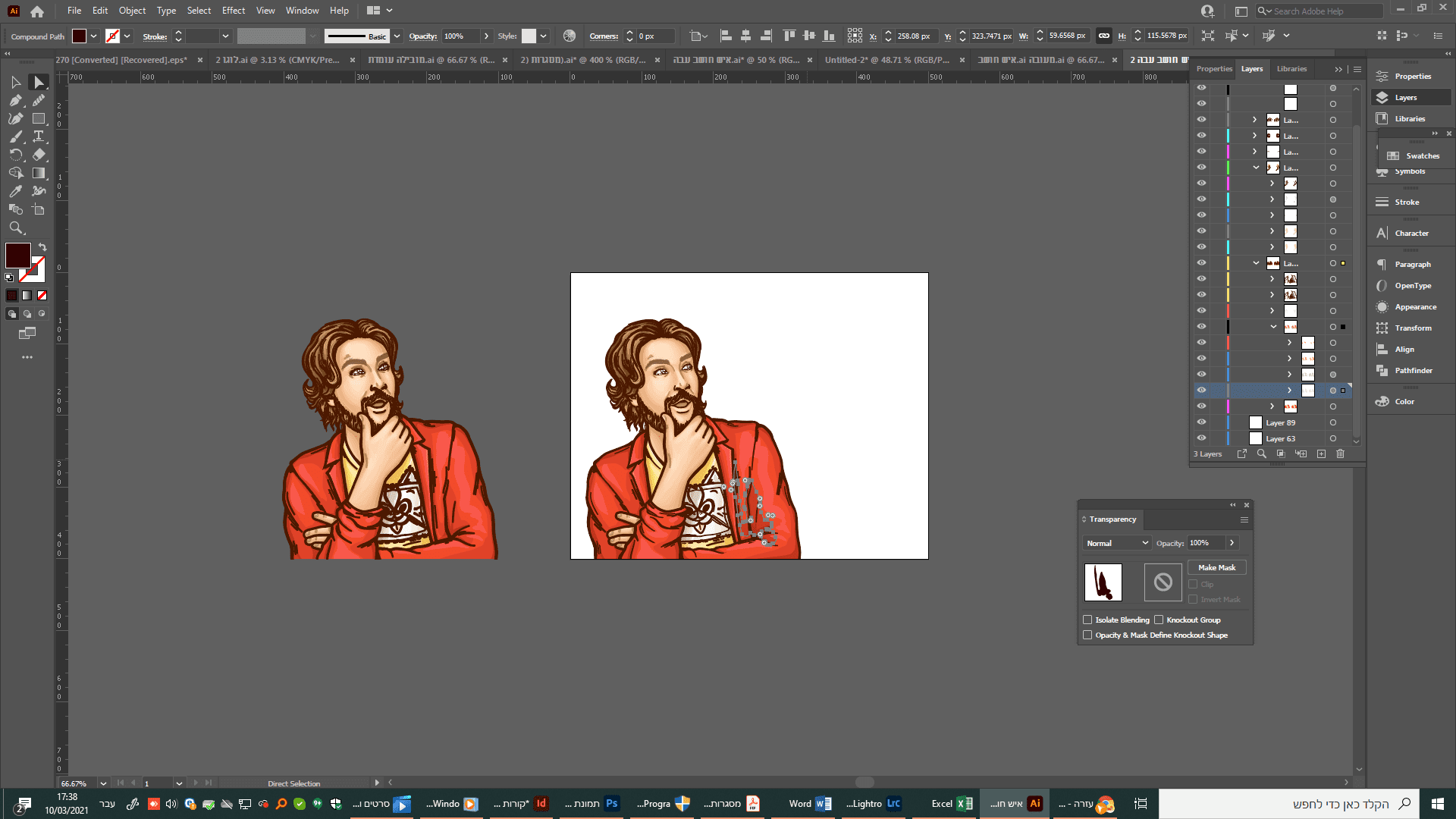
Task: Click the delete layer trash icon
Action: coord(1340,453)
